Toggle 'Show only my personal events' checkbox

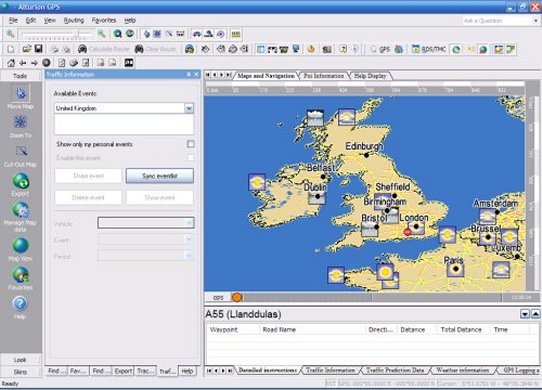click(190, 144)
